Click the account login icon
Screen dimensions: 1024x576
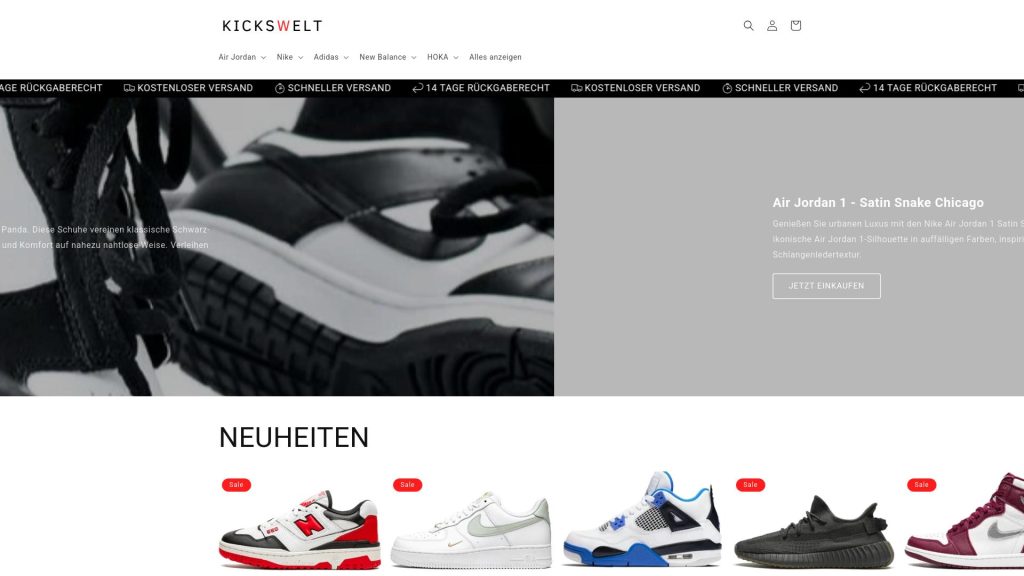point(772,25)
